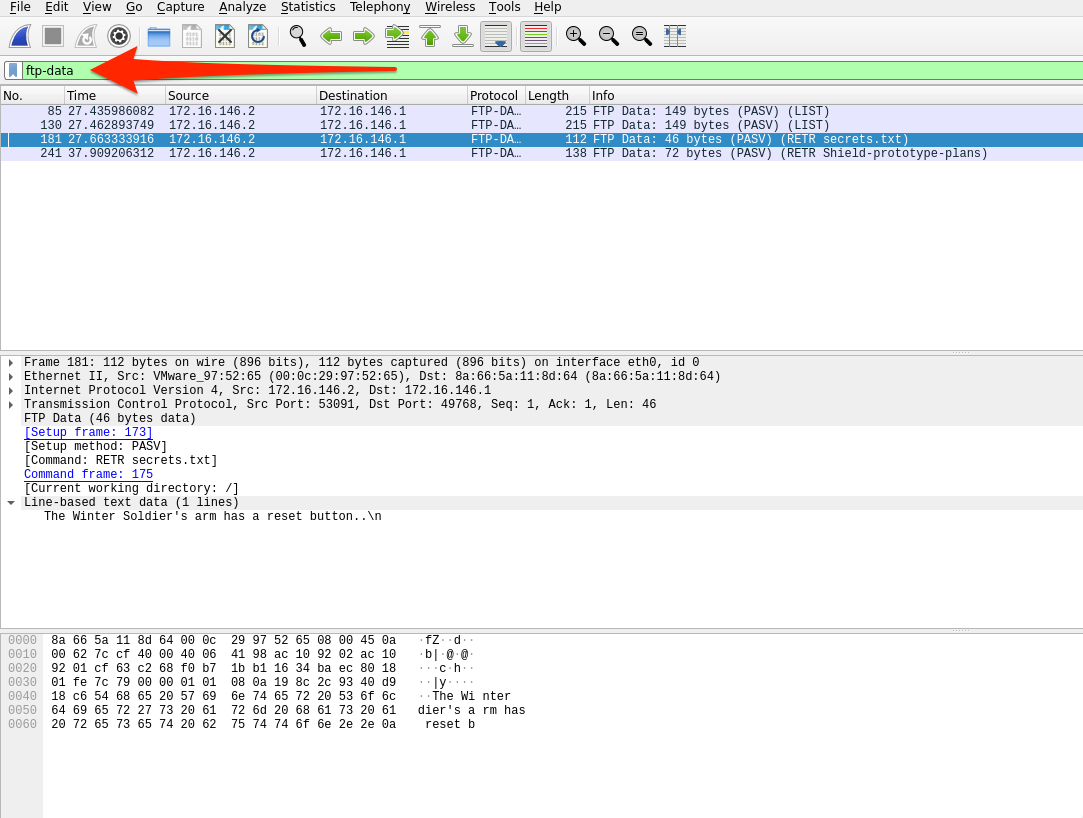Image resolution: width=1083 pixels, height=818 pixels.
Task: Open a capture file with folder icon
Action: (x=159, y=37)
